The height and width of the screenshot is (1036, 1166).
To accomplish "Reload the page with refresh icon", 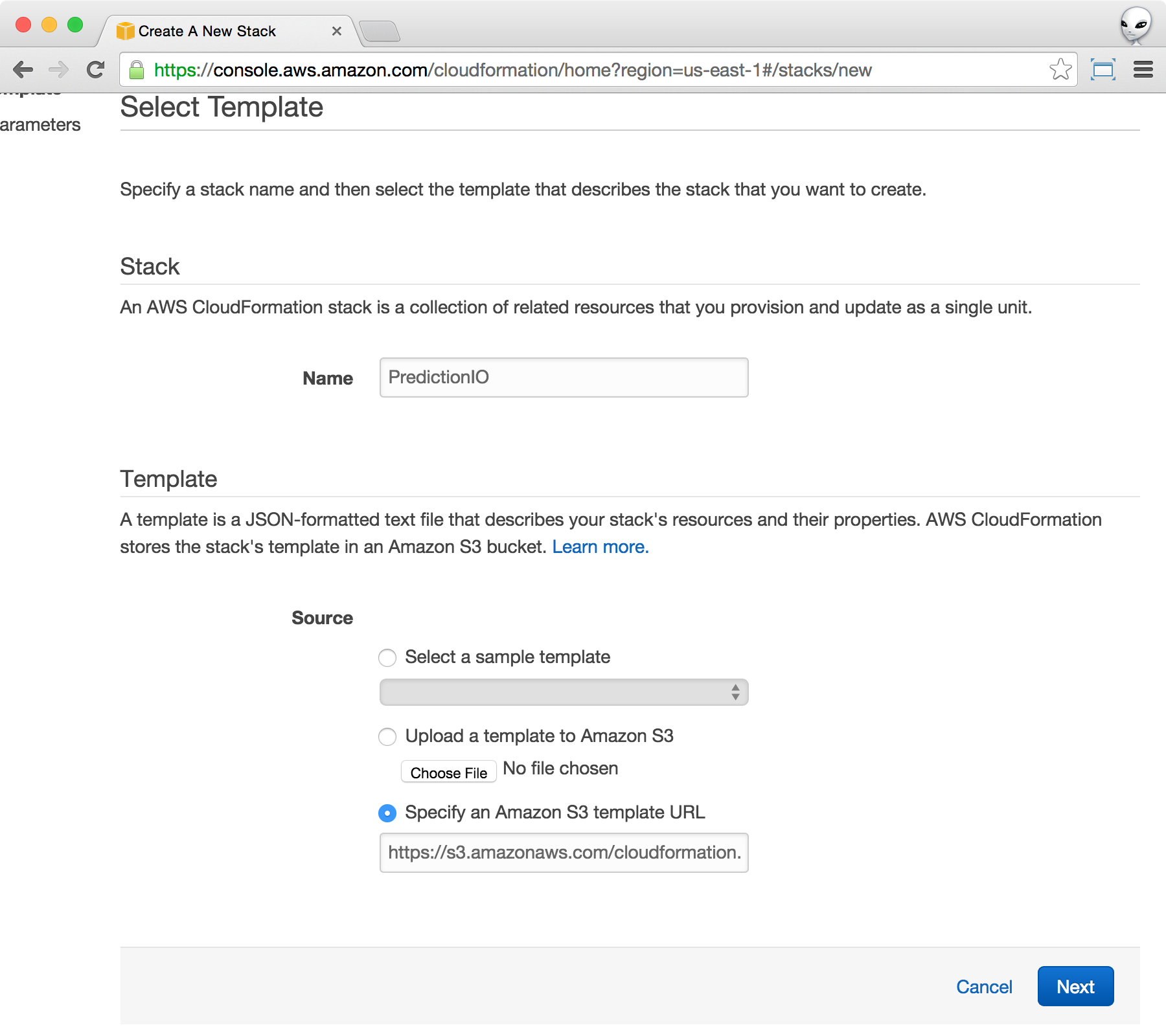I will click(96, 69).
